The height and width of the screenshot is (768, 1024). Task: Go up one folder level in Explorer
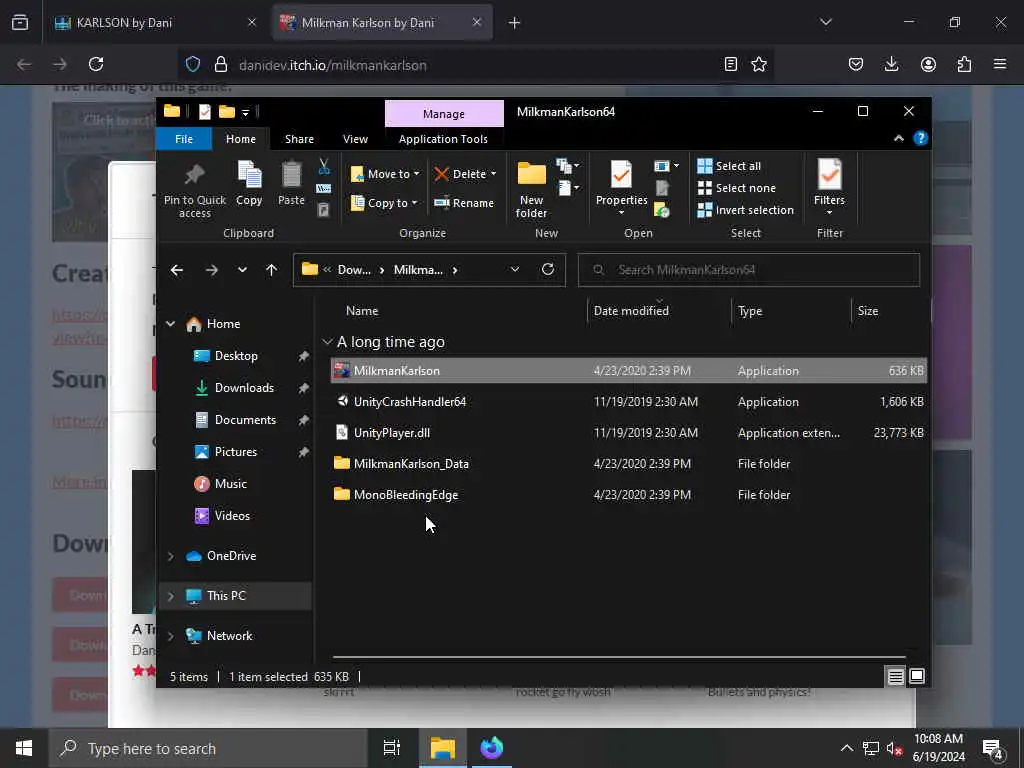coord(272,270)
